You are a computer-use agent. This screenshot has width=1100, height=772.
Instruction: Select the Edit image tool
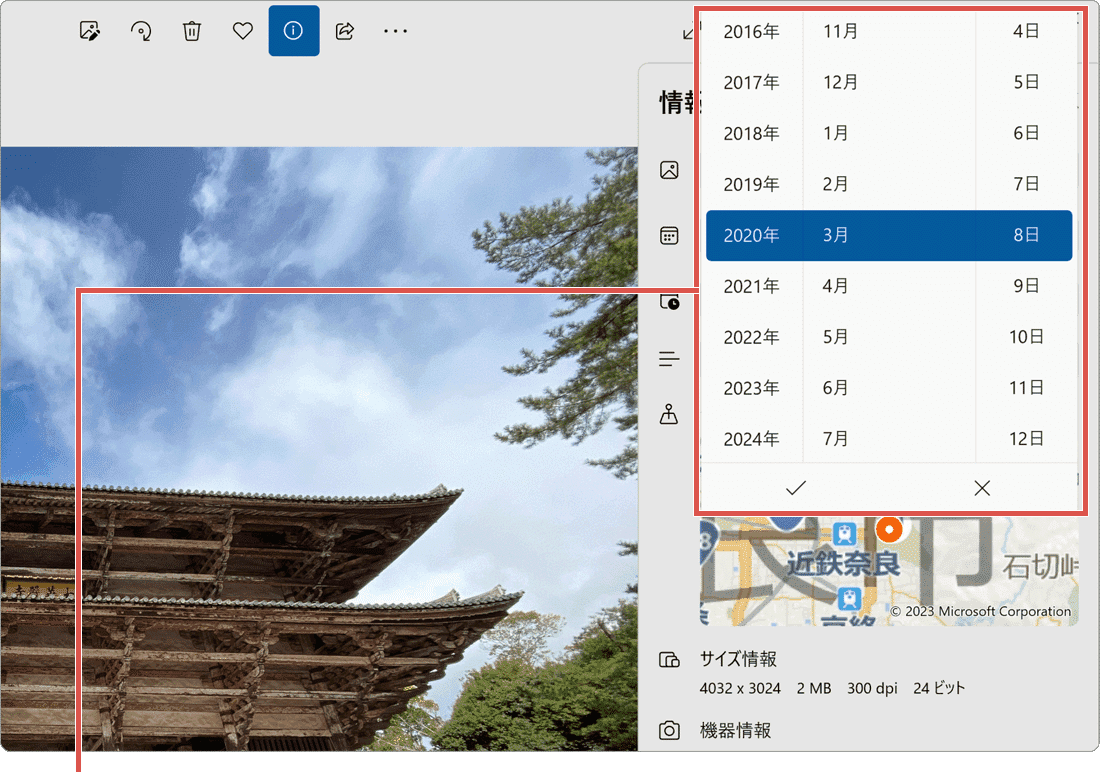[x=89, y=31]
